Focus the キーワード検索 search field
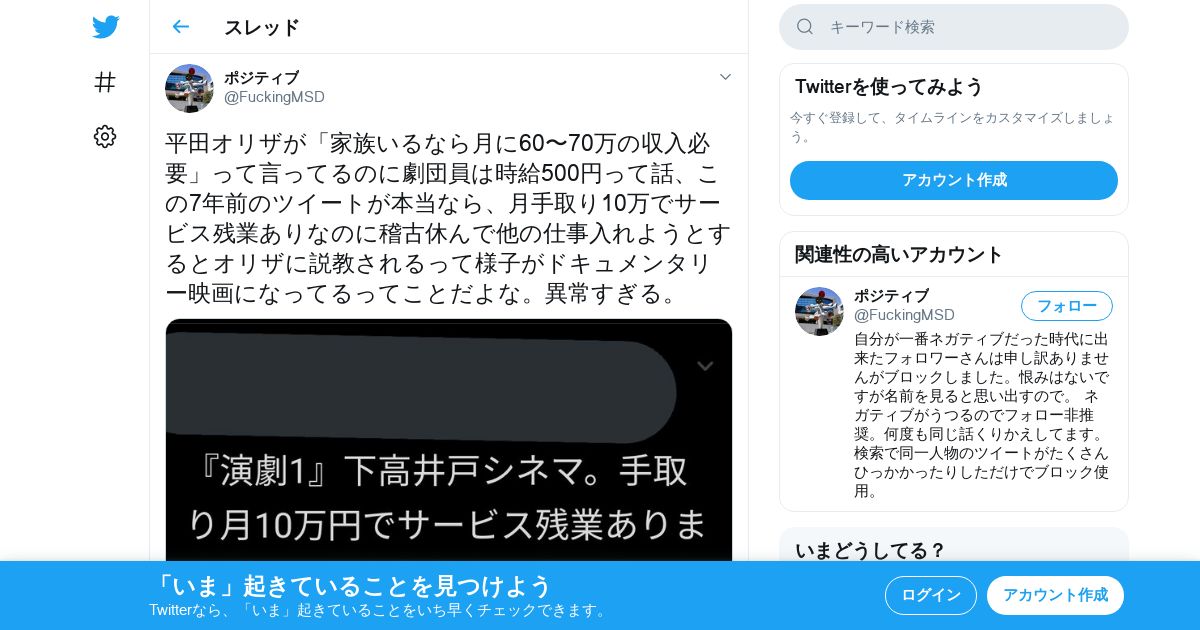The width and height of the screenshot is (1200, 630). (x=954, y=27)
